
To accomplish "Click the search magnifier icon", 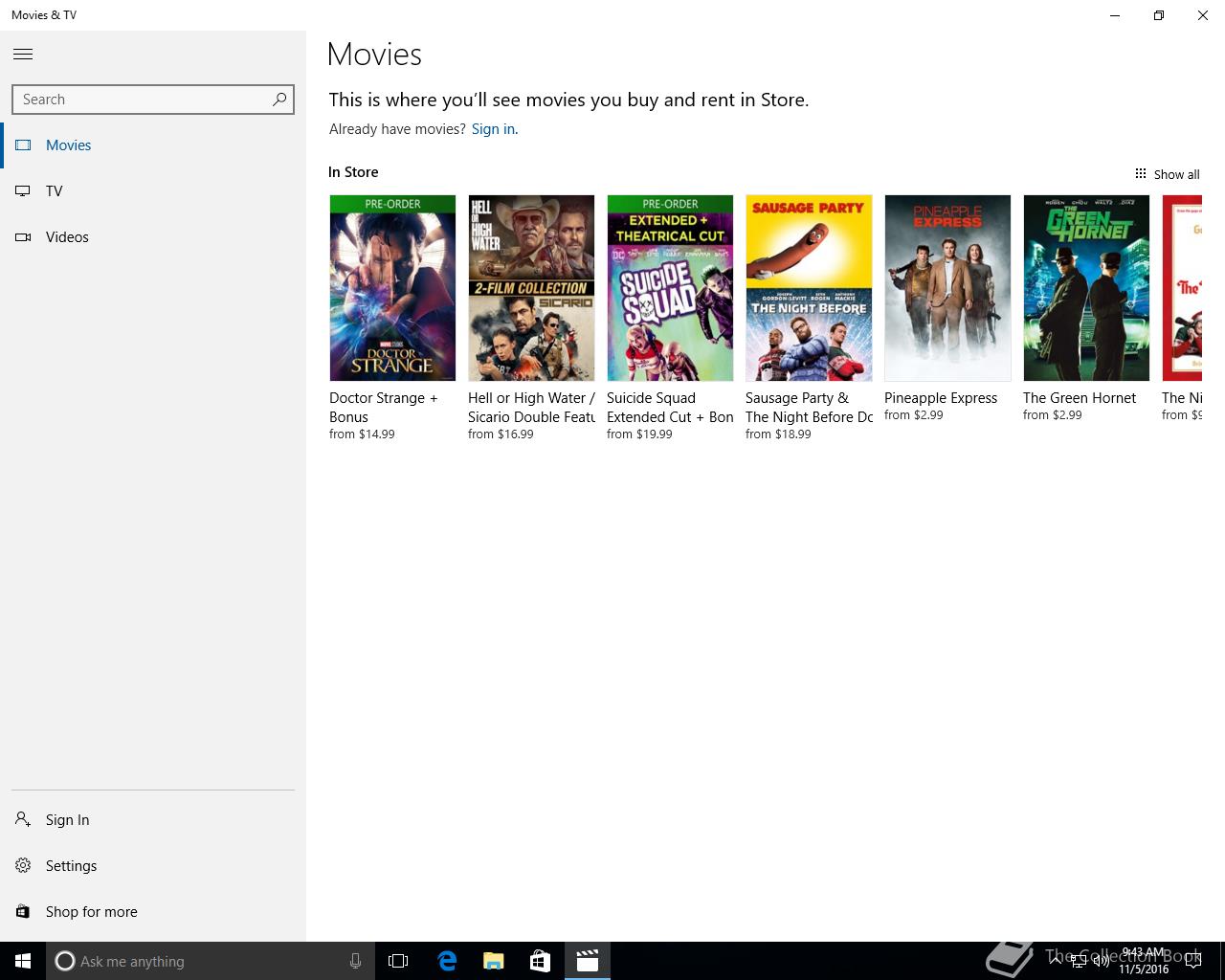I will coord(279,99).
